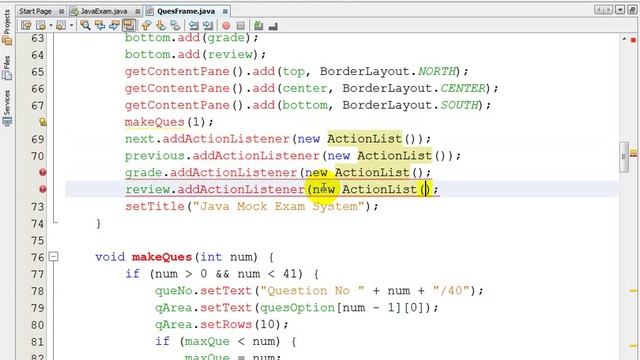Maximize the editor window
The width and height of the screenshot is (640, 360).
(632, 9)
